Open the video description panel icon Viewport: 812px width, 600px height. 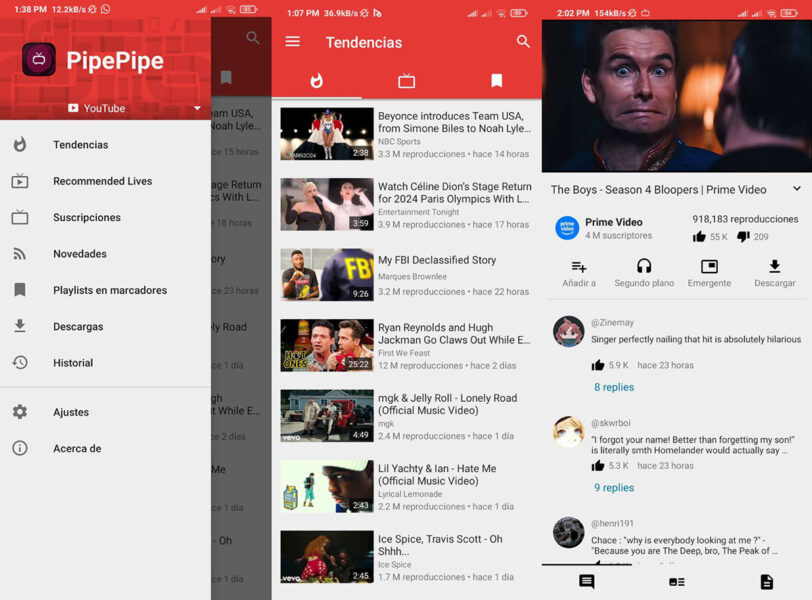point(765,582)
